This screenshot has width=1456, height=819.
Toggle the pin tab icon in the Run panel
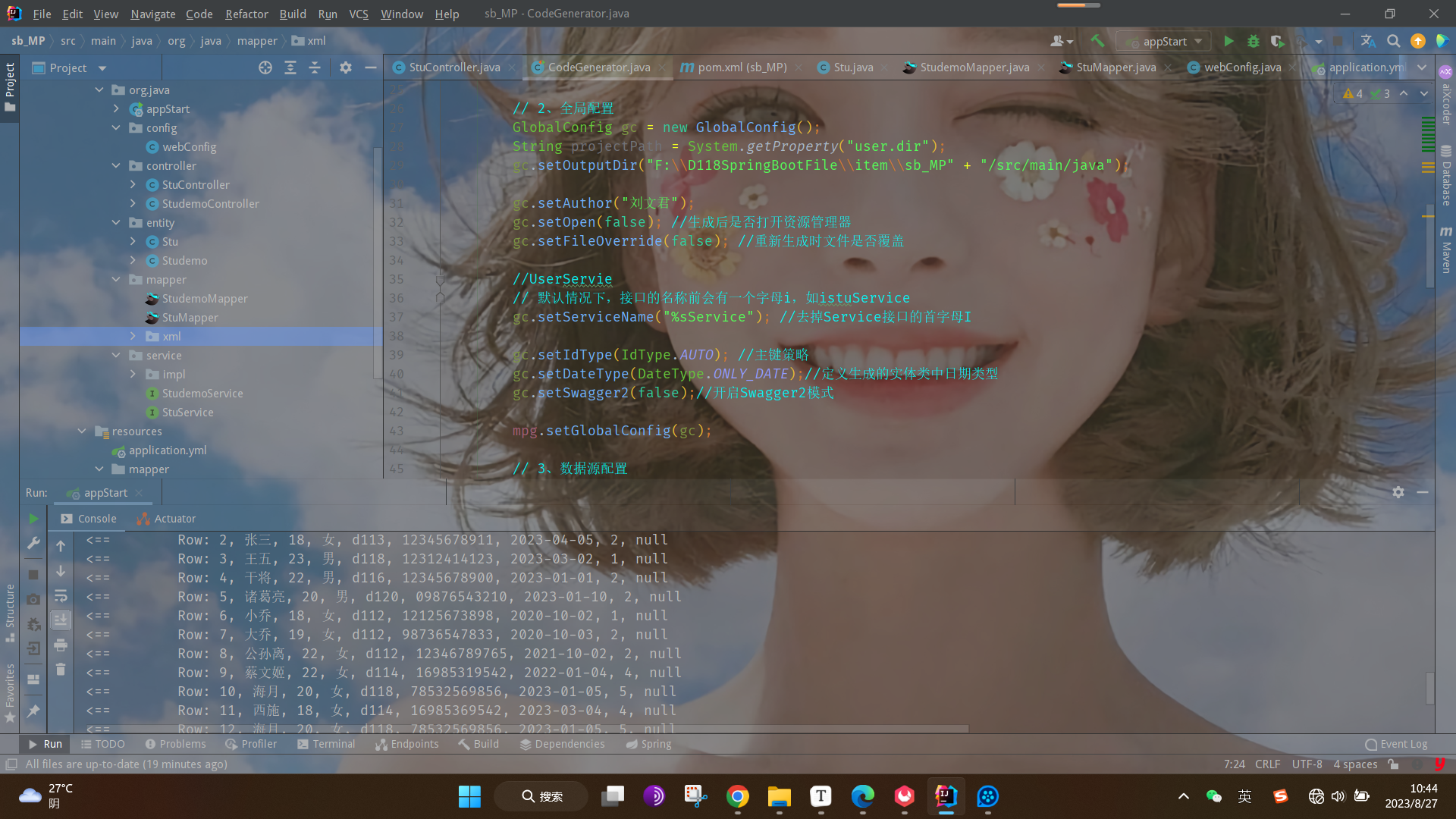(x=33, y=711)
